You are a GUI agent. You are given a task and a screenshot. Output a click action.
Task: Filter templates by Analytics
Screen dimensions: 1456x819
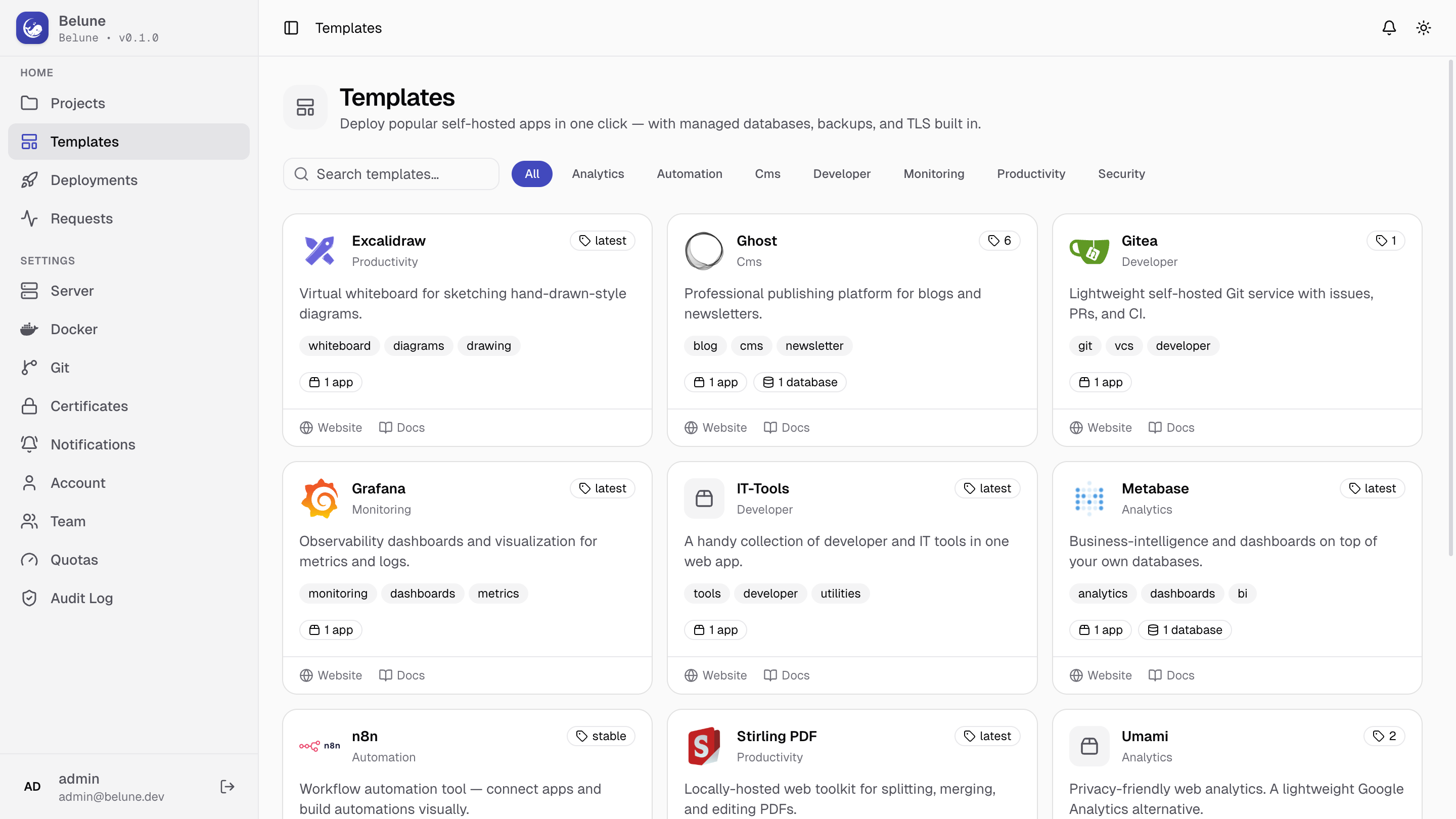click(x=598, y=173)
